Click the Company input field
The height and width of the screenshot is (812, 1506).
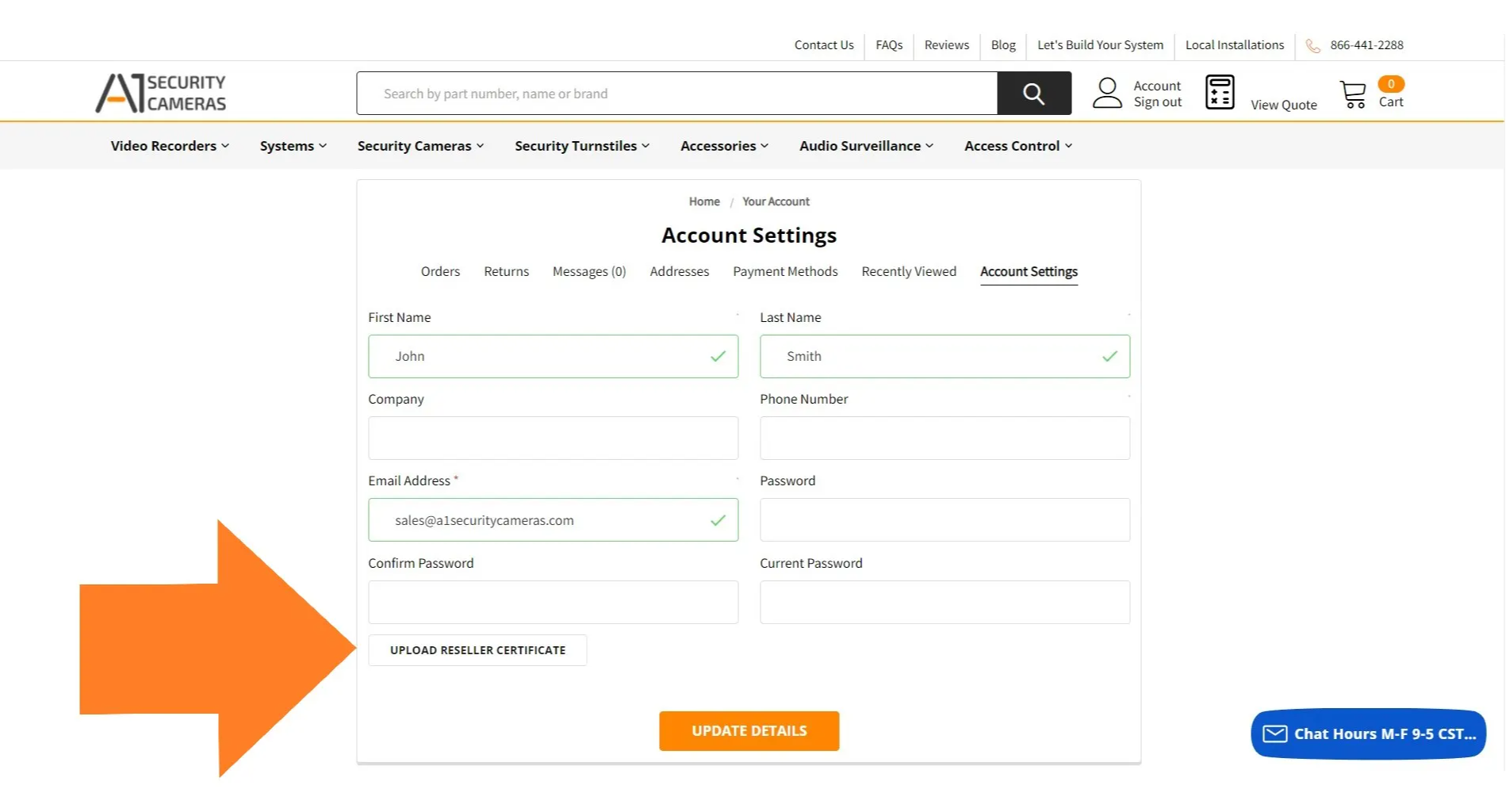[553, 438]
